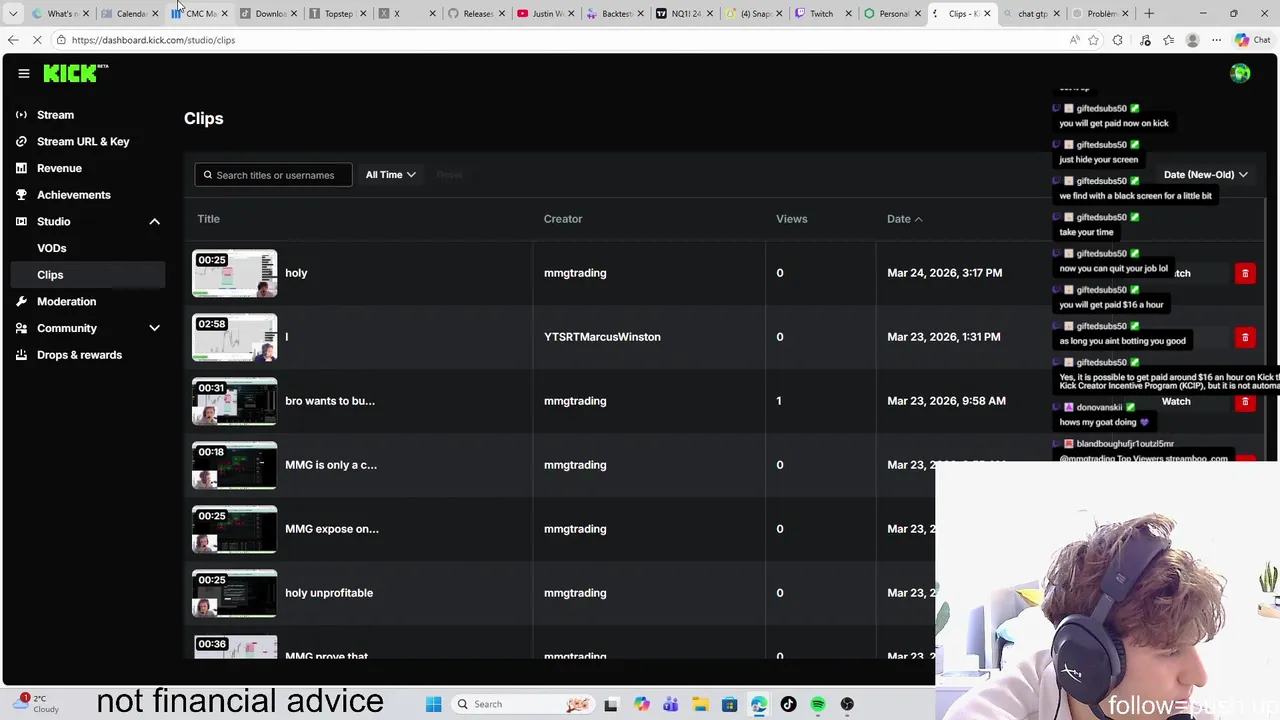Screen dimensions: 1280x720
Task: Open the hamburger menu beside Kick logo
Action: click(24, 73)
